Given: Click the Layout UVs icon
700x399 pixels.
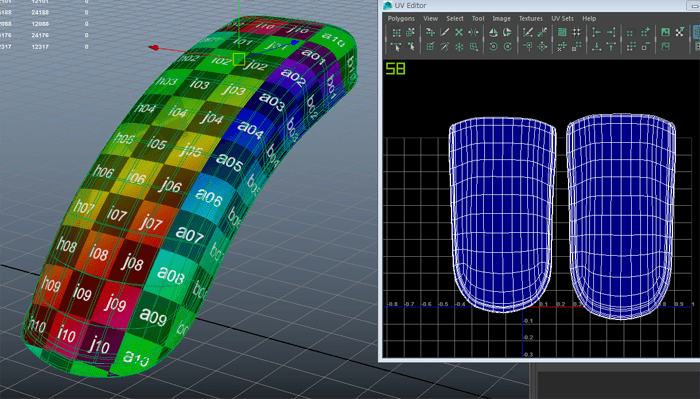Looking at the screenshot, I should coord(562,32).
